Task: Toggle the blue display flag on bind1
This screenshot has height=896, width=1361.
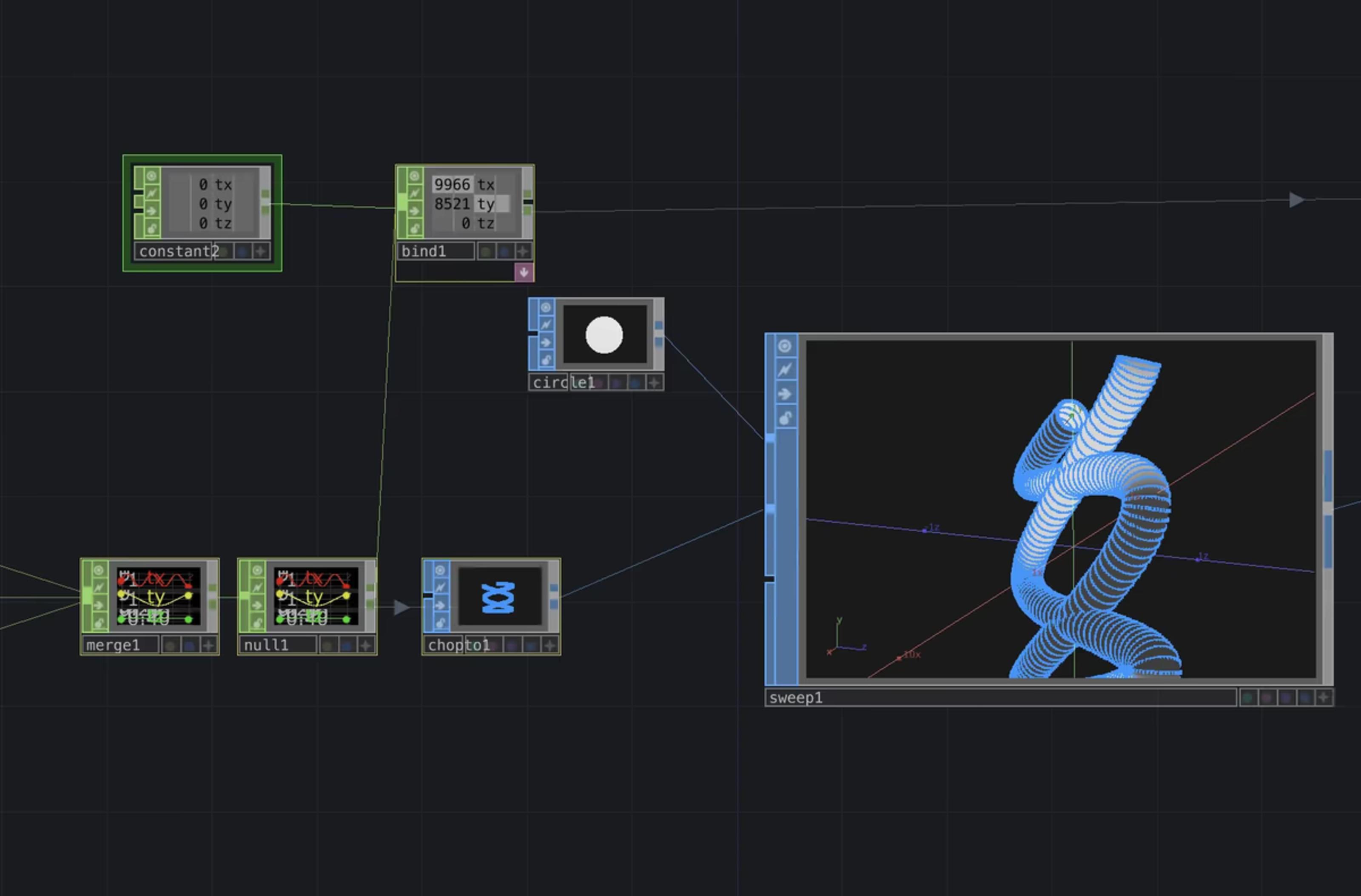Action: point(505,251)
